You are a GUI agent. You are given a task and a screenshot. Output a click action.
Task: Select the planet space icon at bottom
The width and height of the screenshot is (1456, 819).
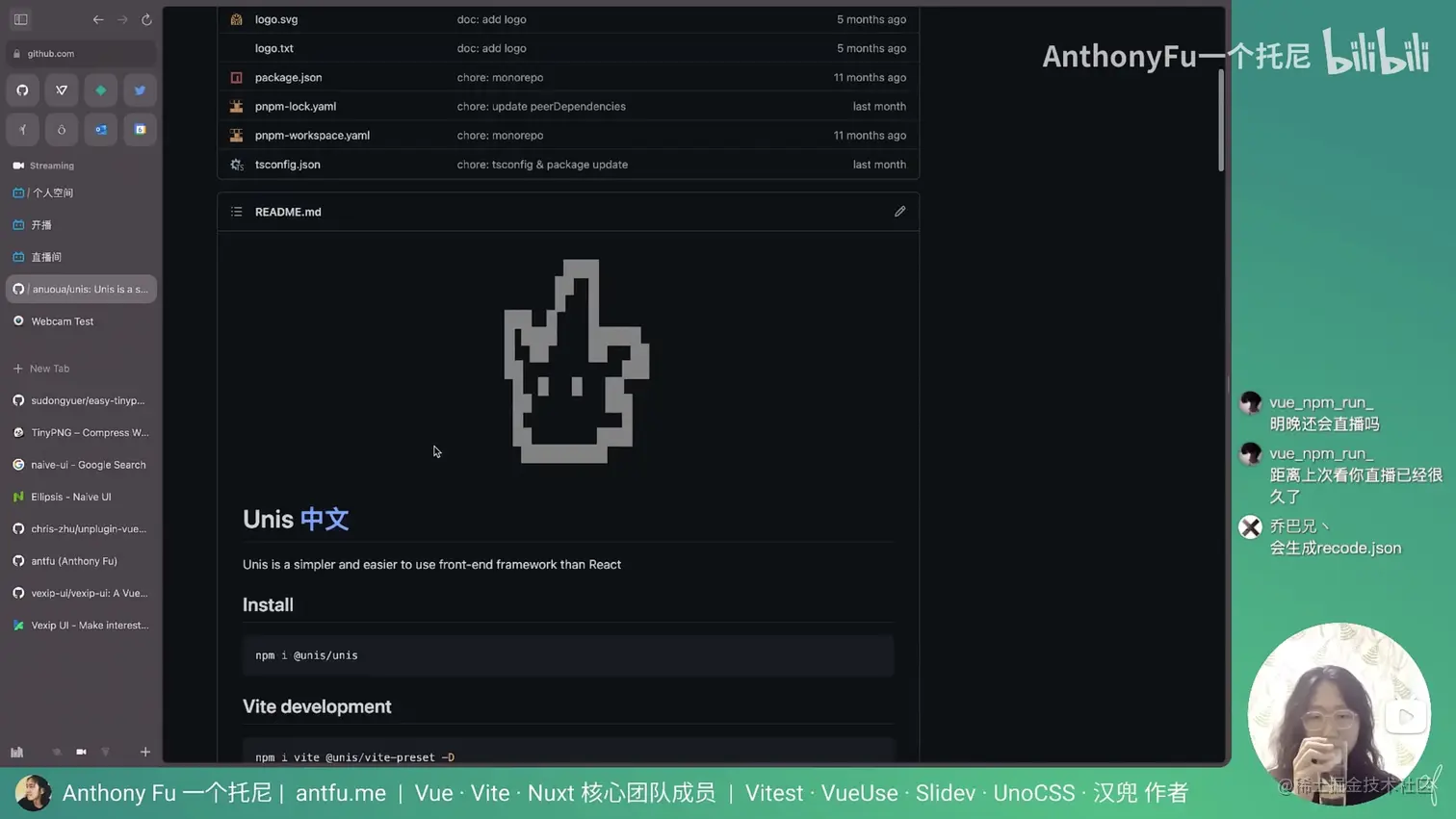click(x=57, y=752)
